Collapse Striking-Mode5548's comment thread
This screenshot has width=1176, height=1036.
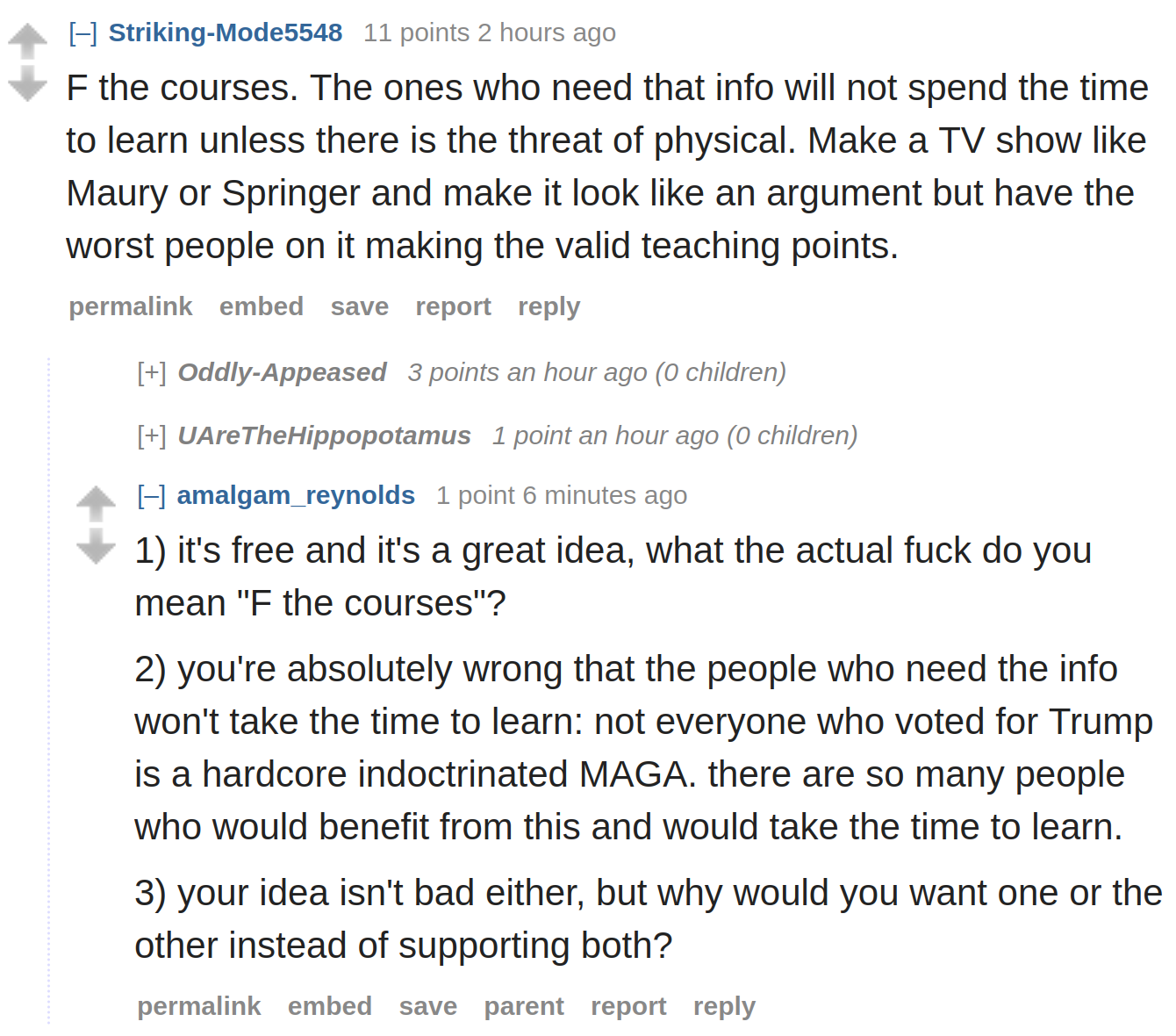pos(83,33)
